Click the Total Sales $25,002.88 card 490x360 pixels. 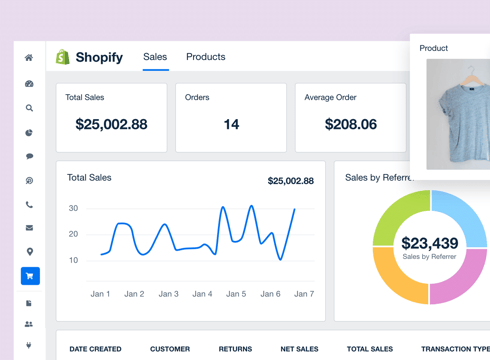point(111,118)
